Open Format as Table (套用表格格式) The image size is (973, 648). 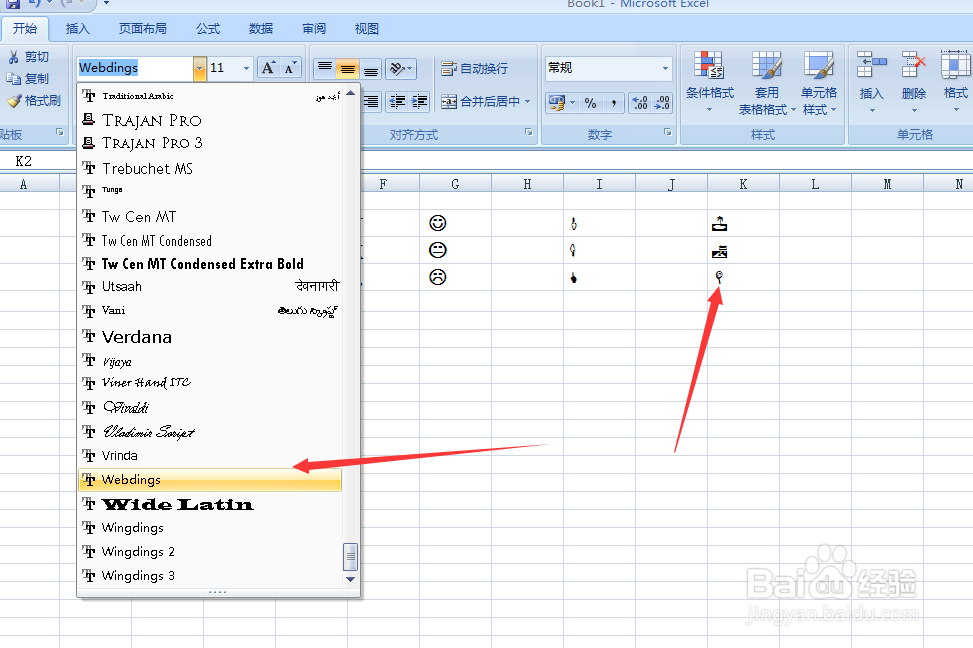click(x=767, y=82)
